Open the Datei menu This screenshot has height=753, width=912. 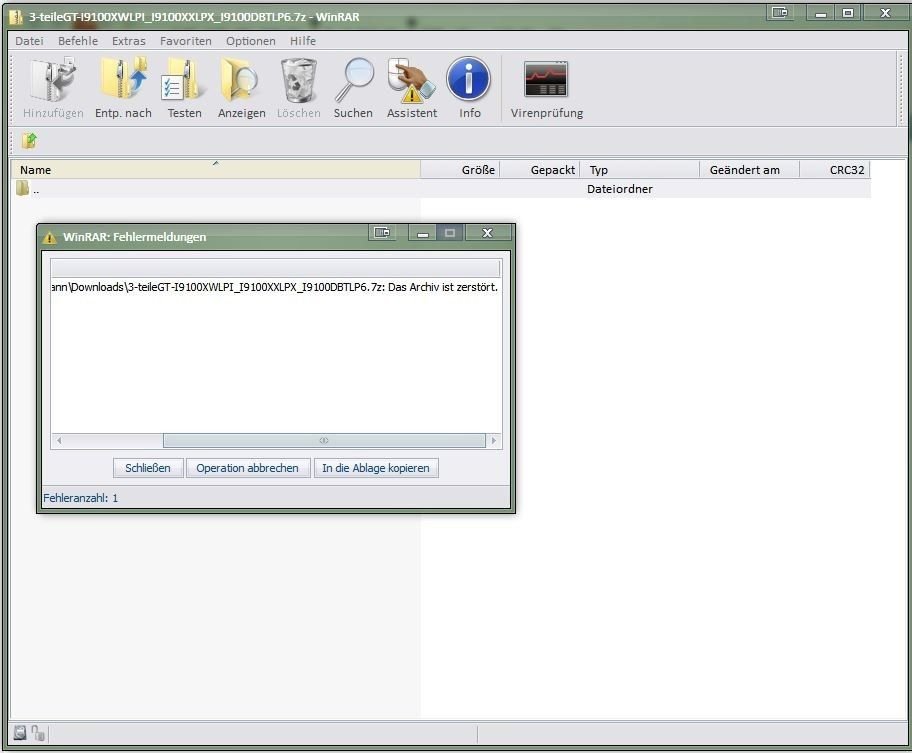[29, 41]
